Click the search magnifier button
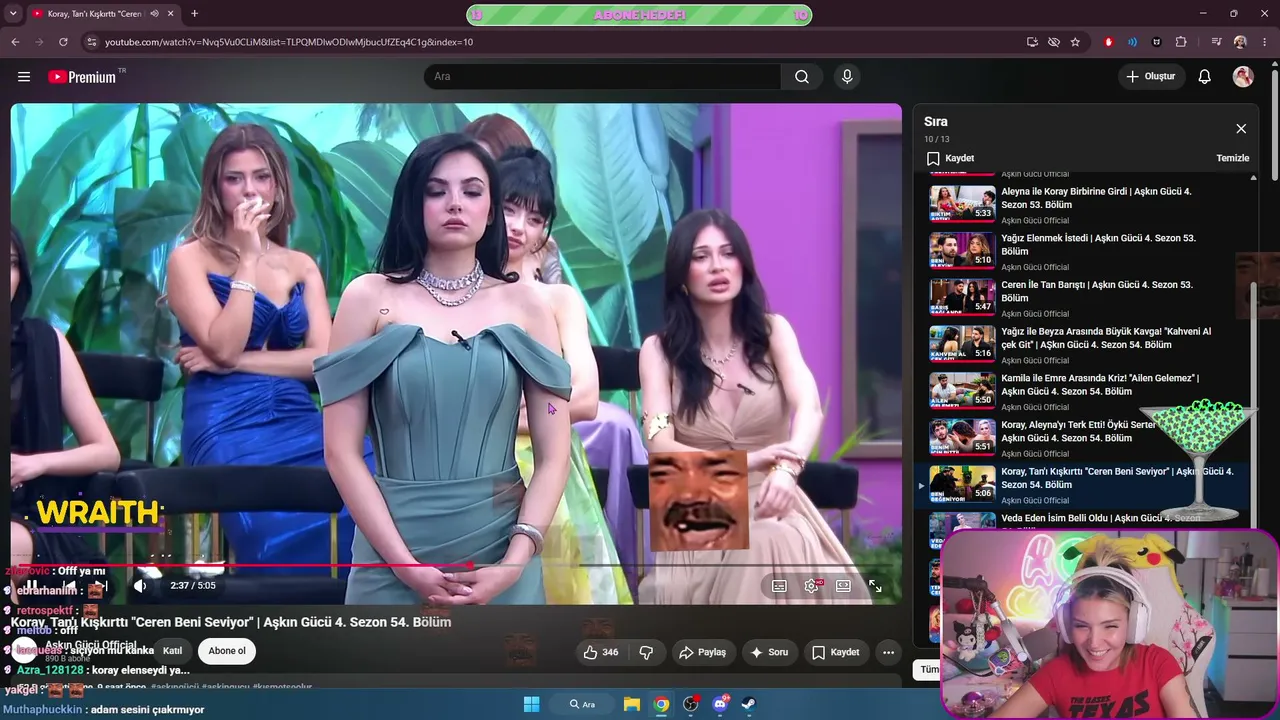This screenshot has height=720, width=1280. [x=802, y=77]
